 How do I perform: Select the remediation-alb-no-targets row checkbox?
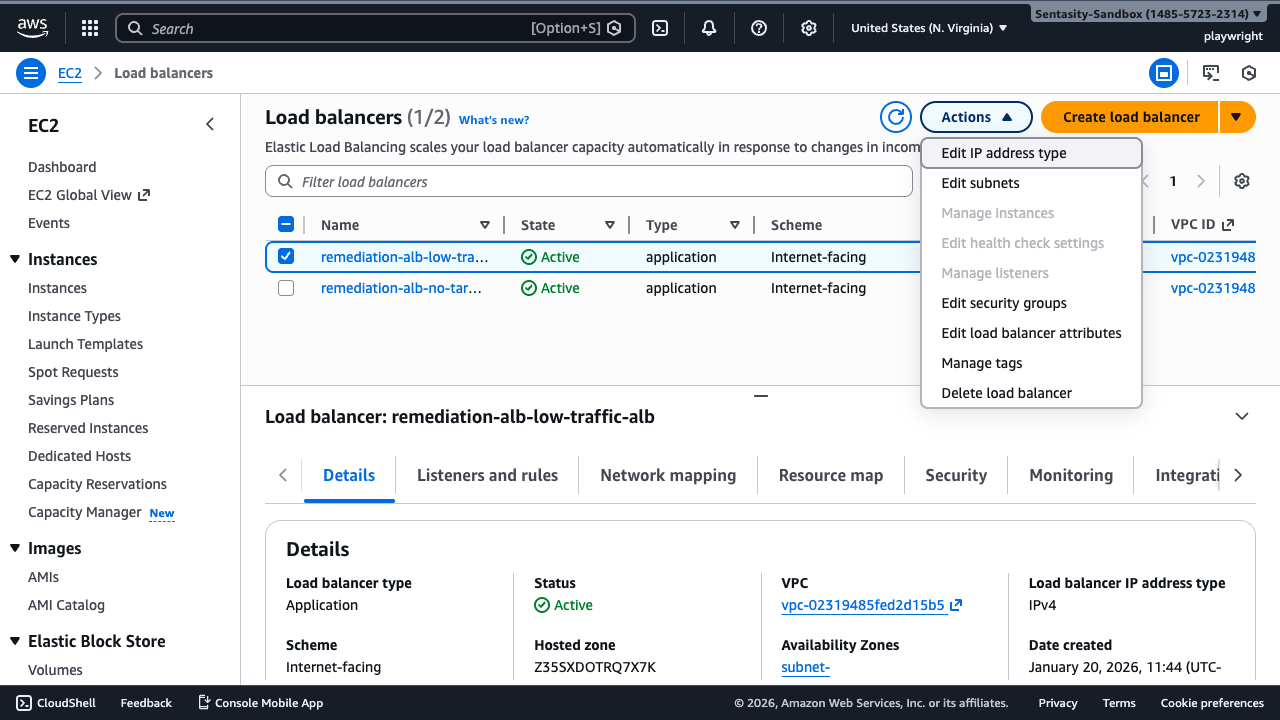click(x=286, y=288)
